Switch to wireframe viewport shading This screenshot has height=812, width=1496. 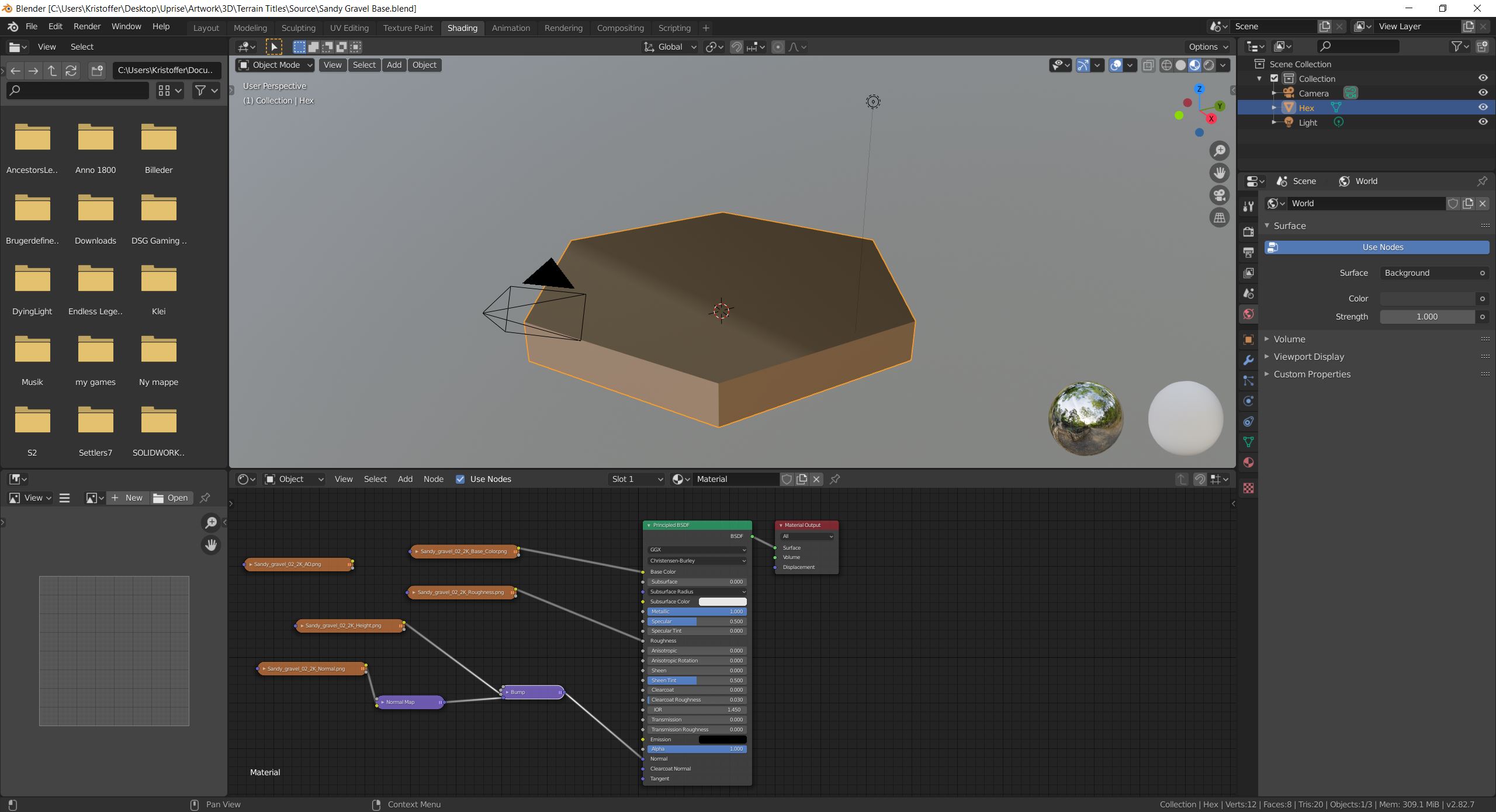pos(1166,65)
